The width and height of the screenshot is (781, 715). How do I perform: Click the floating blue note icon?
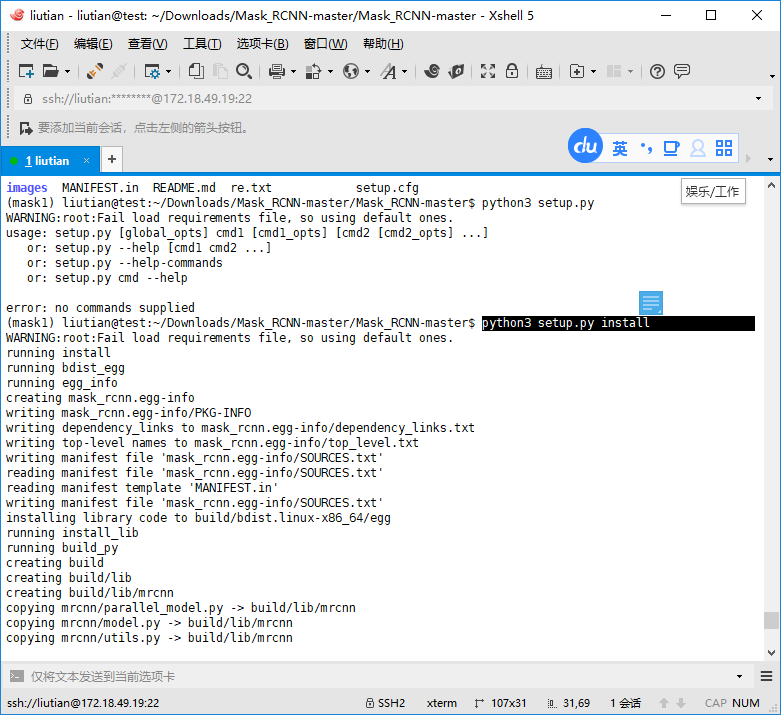651,303
